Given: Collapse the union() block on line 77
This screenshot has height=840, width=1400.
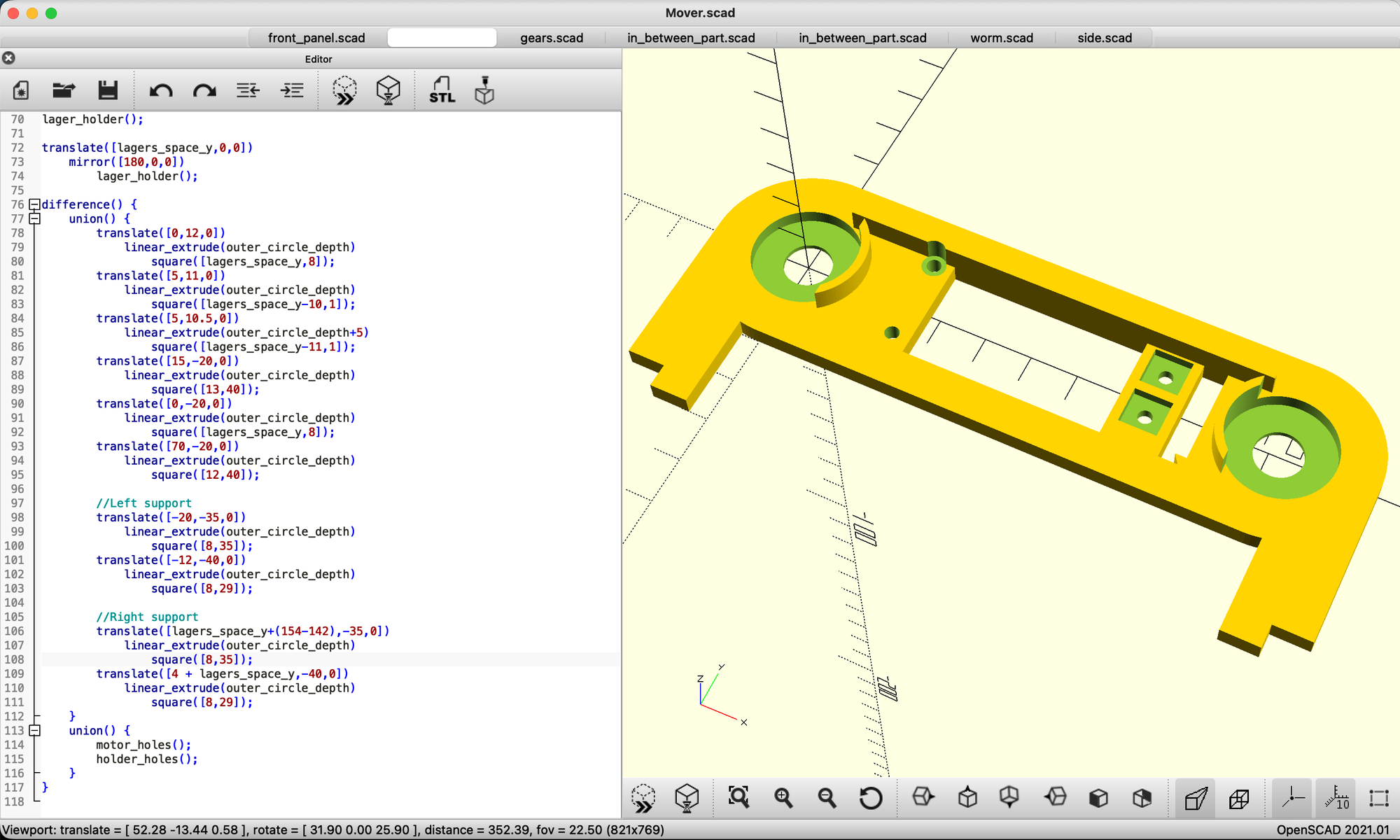Looking at the screenshot, I should (x=34, y=218).
